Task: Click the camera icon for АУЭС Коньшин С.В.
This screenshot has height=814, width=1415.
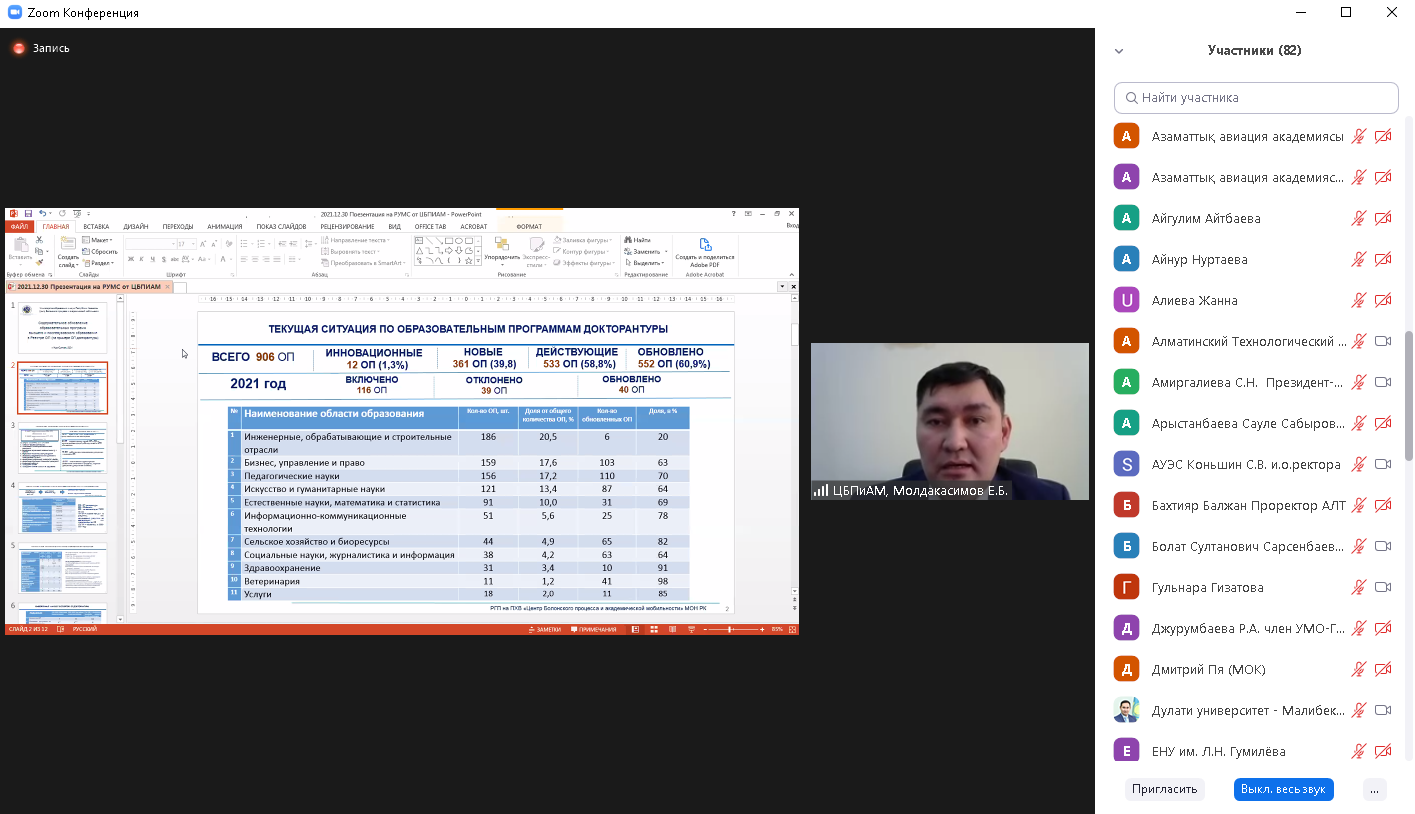Action: (x=1383, y=464)
